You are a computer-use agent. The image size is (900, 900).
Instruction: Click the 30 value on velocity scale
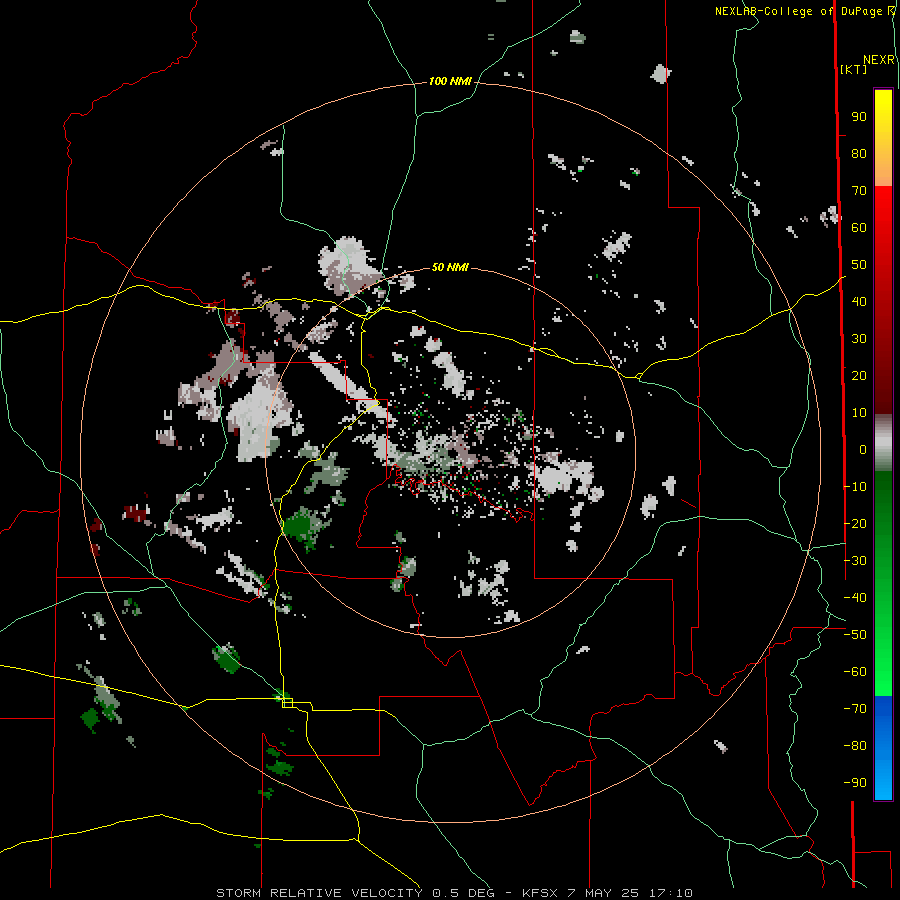point(859,339)
